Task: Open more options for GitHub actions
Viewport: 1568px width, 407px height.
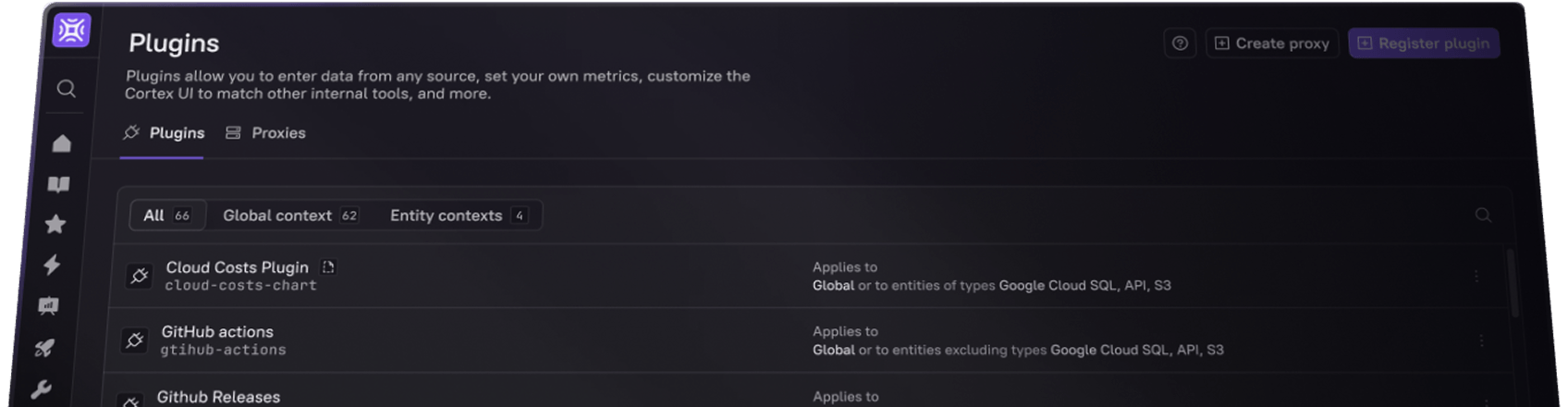Action: (1481, 341)
